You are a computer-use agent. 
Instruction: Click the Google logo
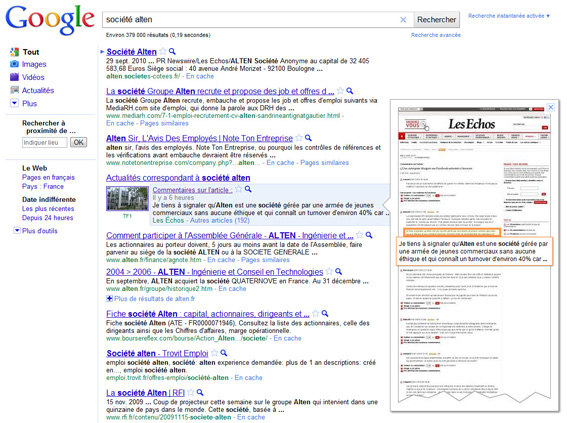coord(50,20)
